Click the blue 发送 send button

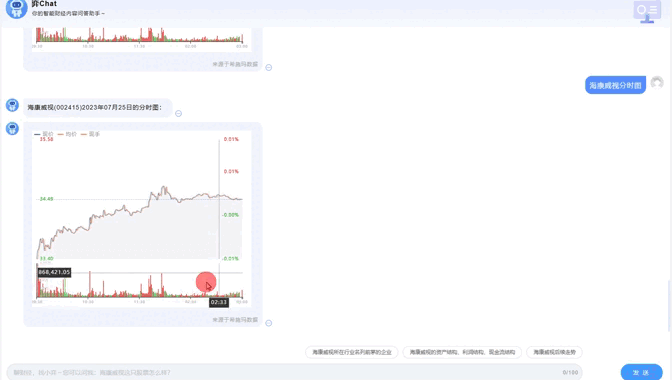tap(641, 372)
